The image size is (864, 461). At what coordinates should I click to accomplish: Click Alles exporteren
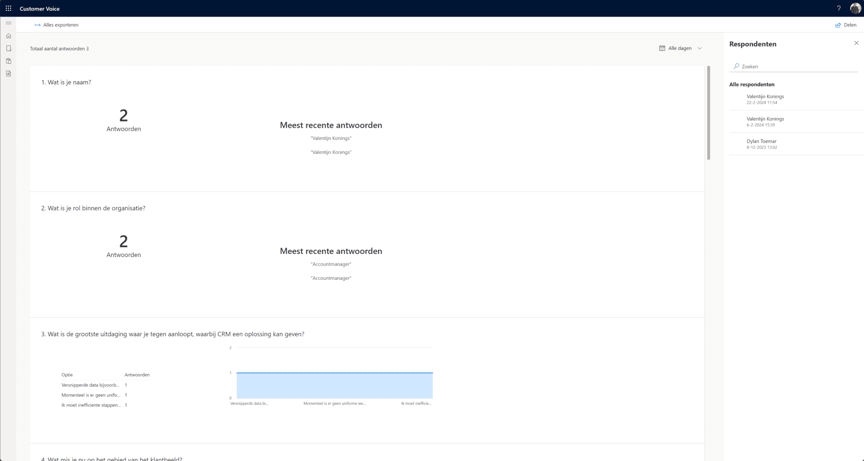(61, 25)
